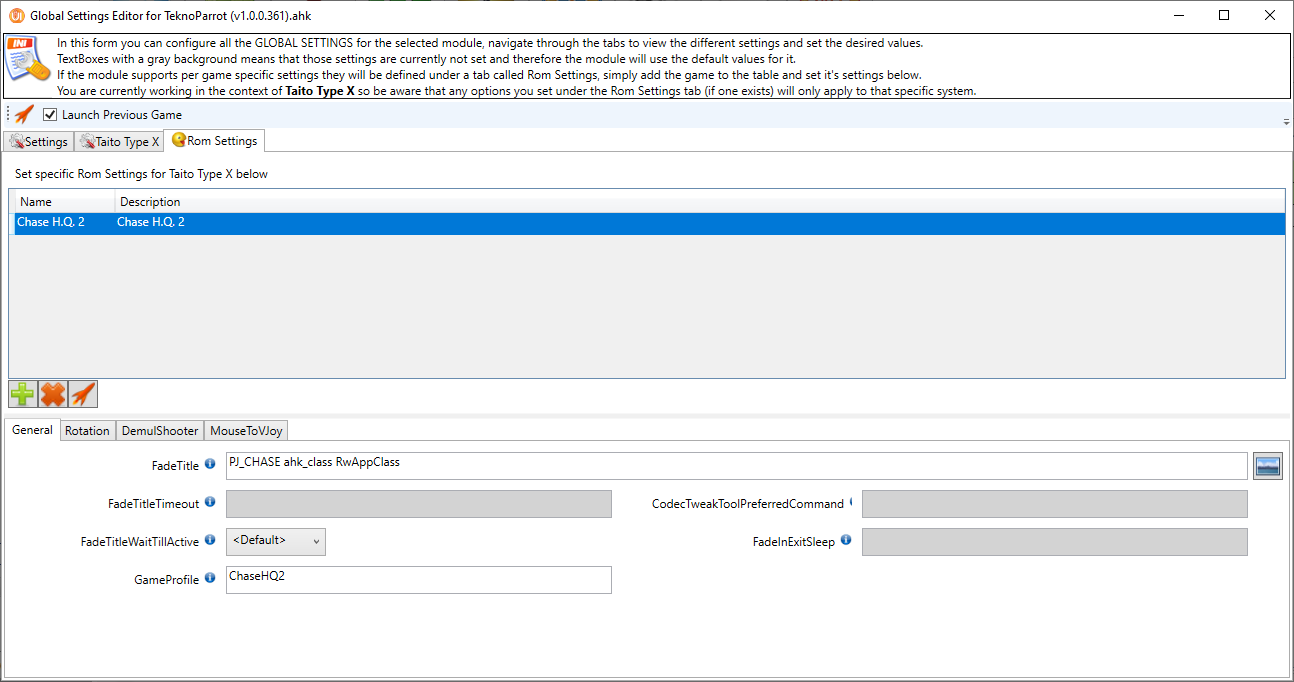Click the FadeInExitSleep label
The height and width of the screenshot is (682, 1294).
click(794, 542)
